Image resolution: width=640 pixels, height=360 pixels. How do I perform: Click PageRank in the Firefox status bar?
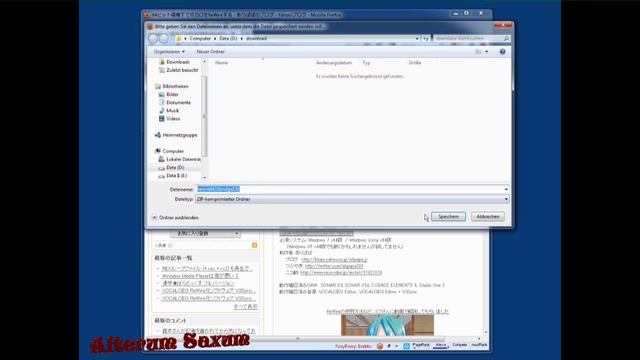pyautogui.click(x=421, y=345)
